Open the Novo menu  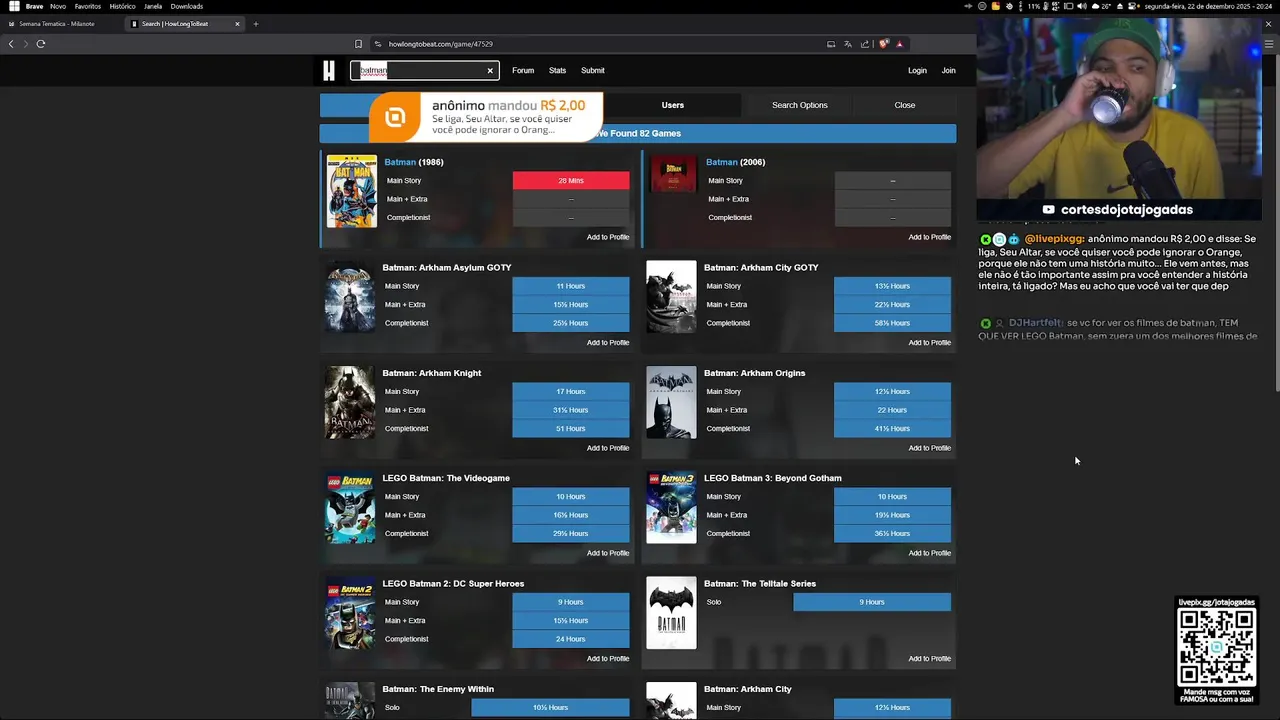coord(58,6)
